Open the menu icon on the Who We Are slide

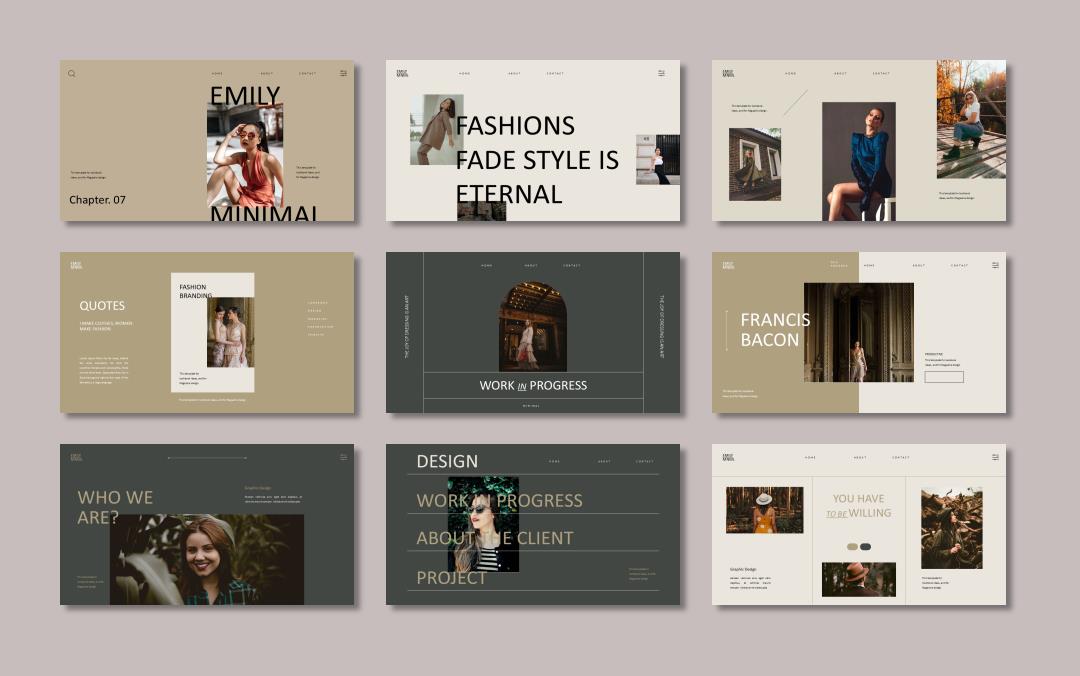tap(343, 457)
